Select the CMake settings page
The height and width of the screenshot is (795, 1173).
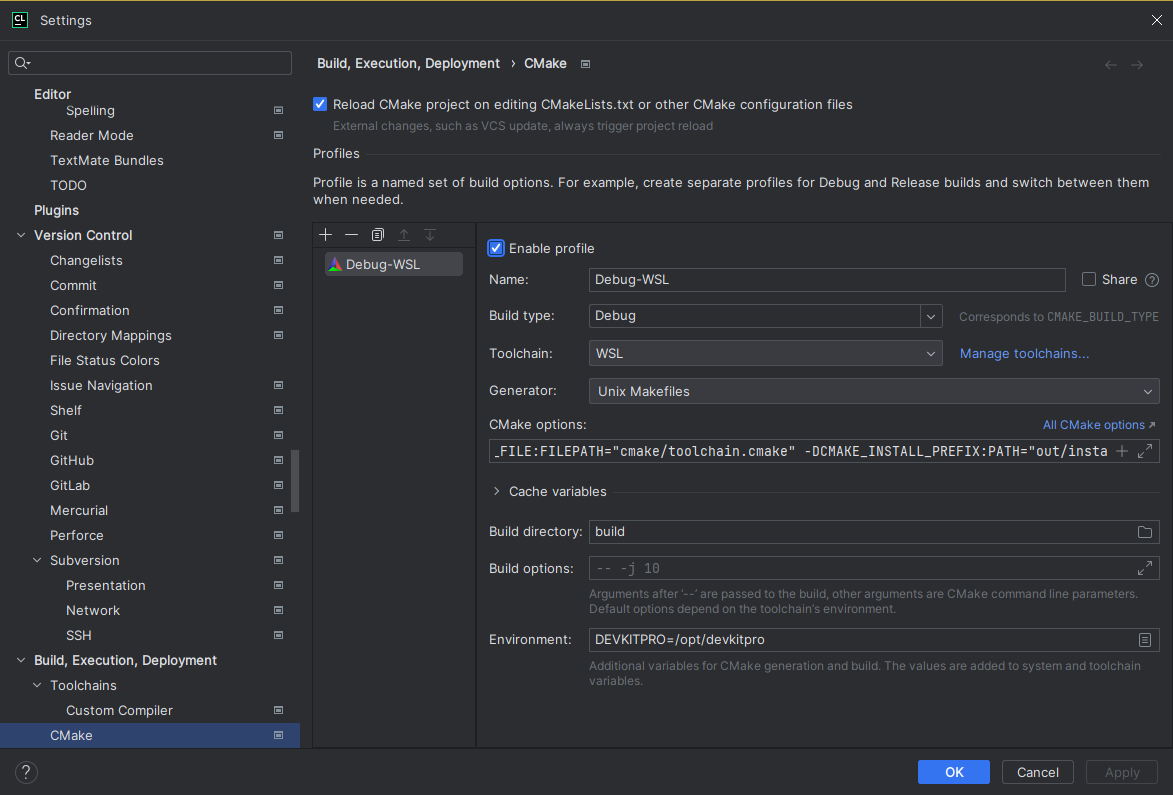(x=150, y=735)
